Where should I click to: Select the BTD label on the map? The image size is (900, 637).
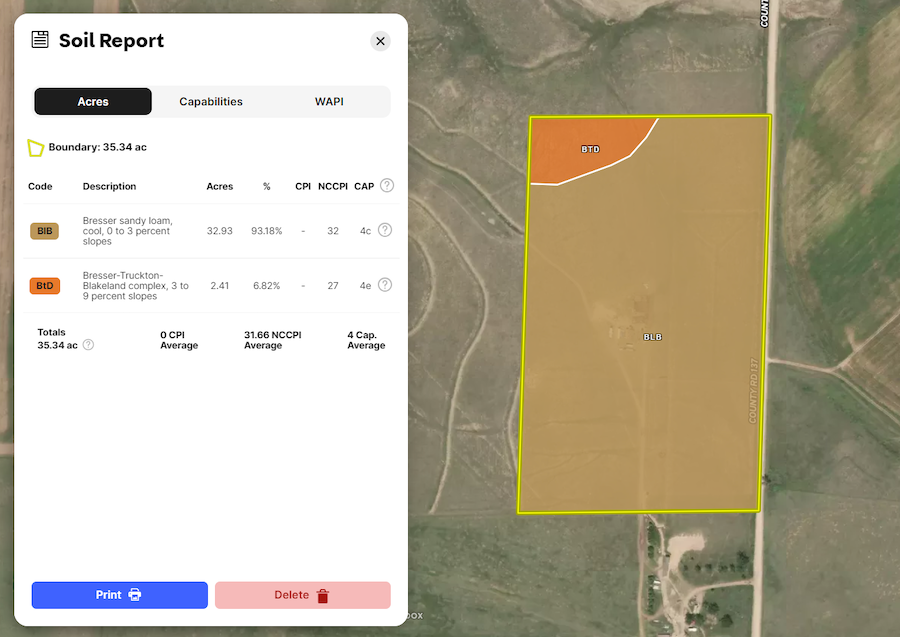tap(590, 149)
